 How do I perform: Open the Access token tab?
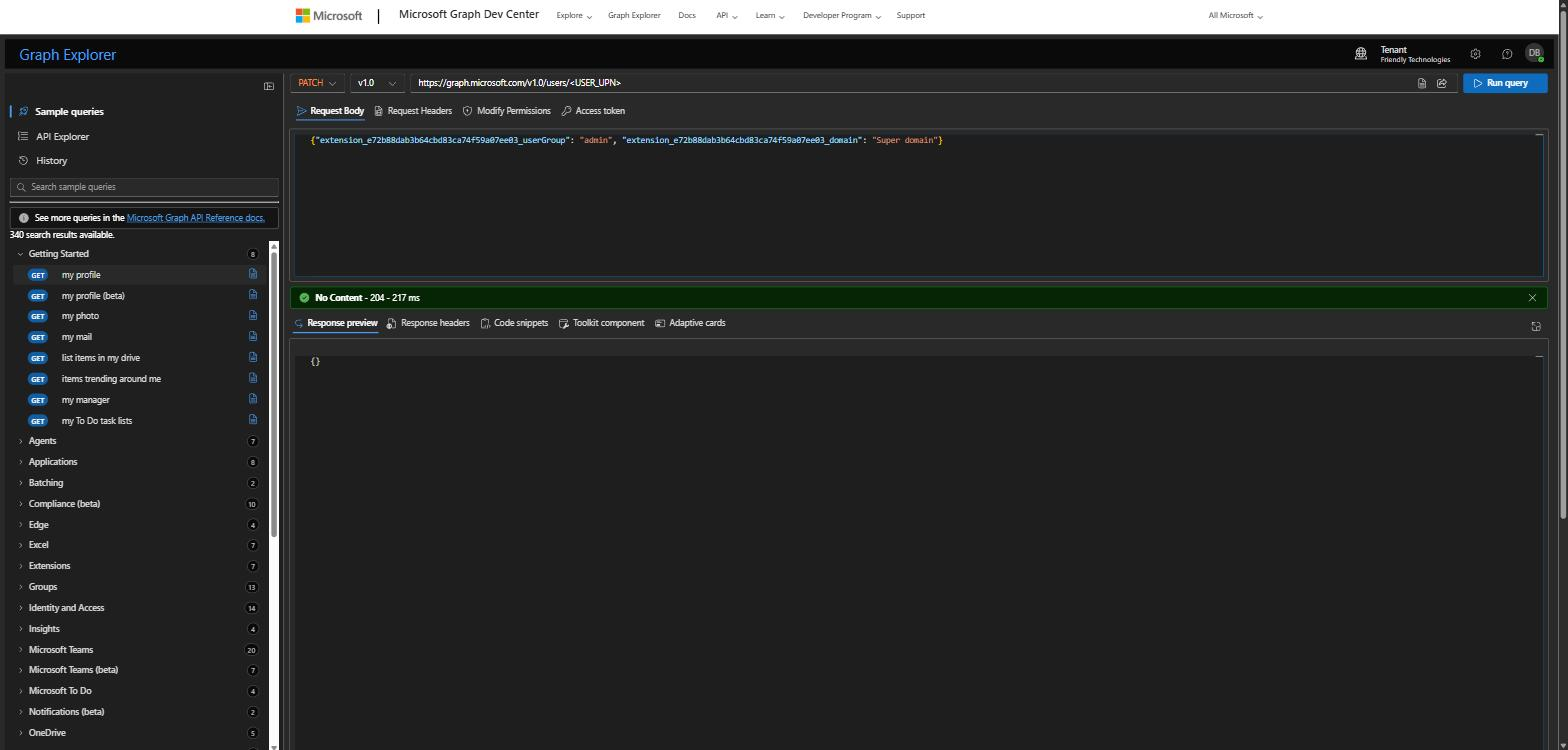593,111
